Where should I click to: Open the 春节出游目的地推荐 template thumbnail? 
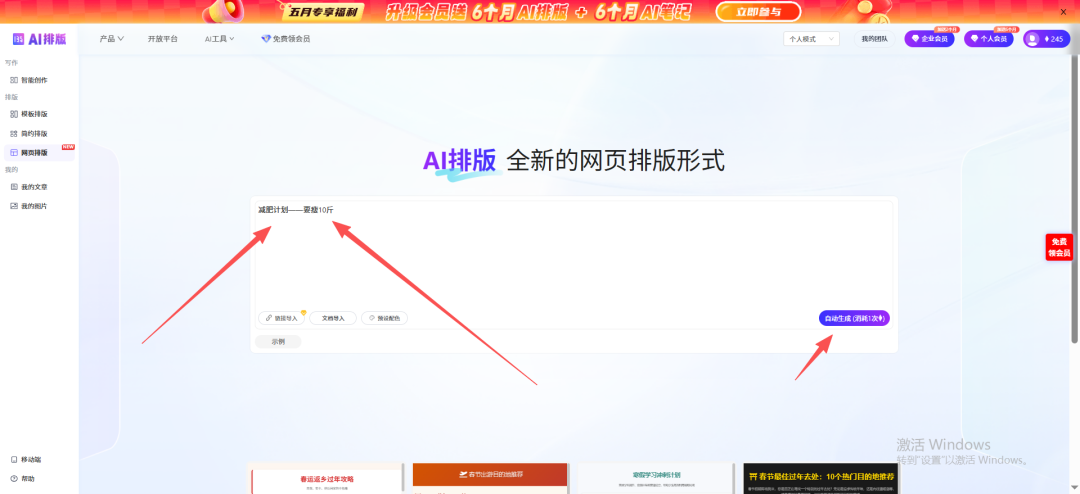[490, 478]
